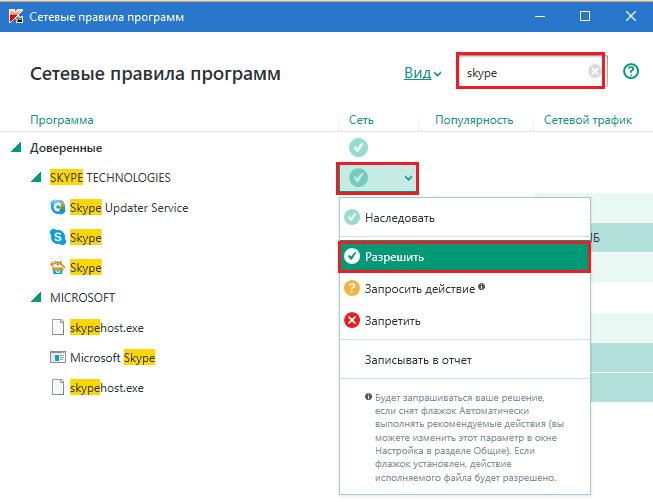
Task: Sort by the Программа column header
Action: click(62, 120)
